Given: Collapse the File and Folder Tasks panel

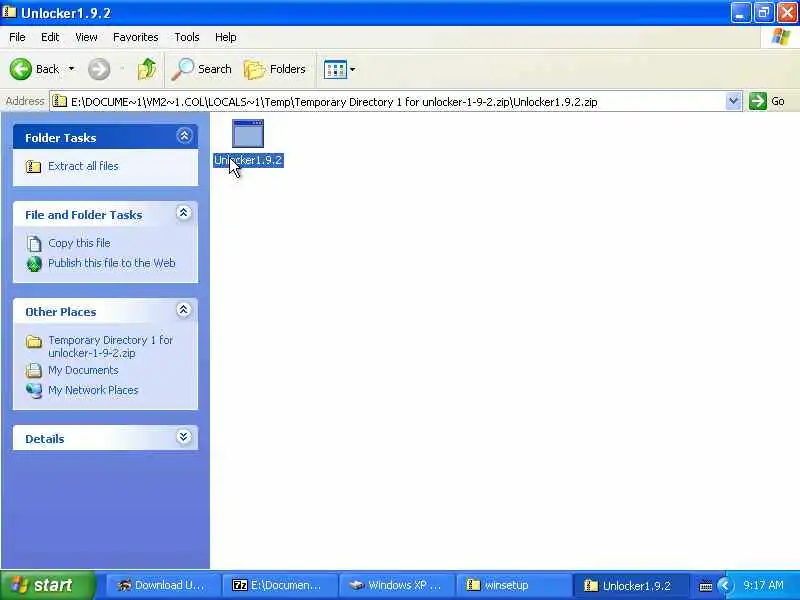Looking at the screenshot, I should (184, 213).
